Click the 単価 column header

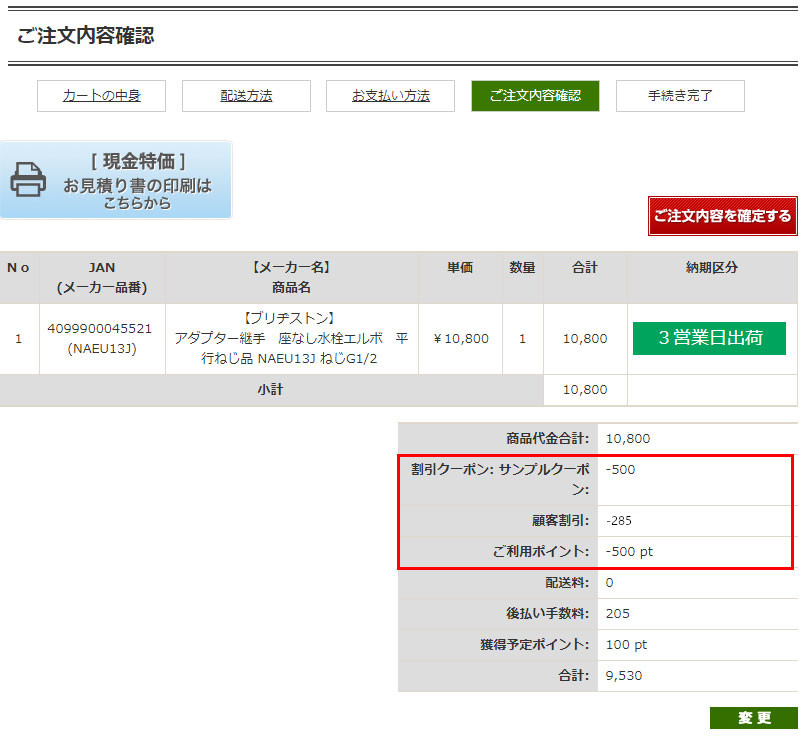tap(460, 268)
